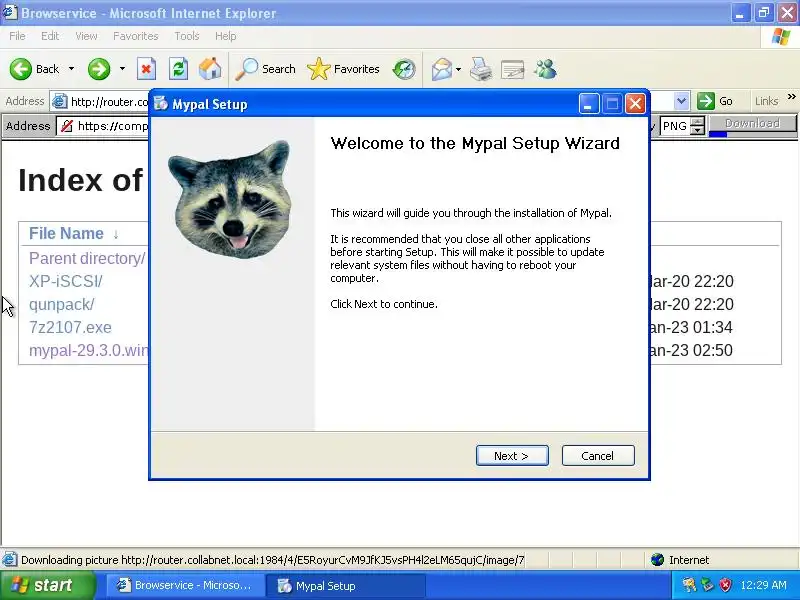Click the 01:34 date beside 7z2107.exe
The image size is (800, 600).
pyautogui.click(x=692, y=327)
